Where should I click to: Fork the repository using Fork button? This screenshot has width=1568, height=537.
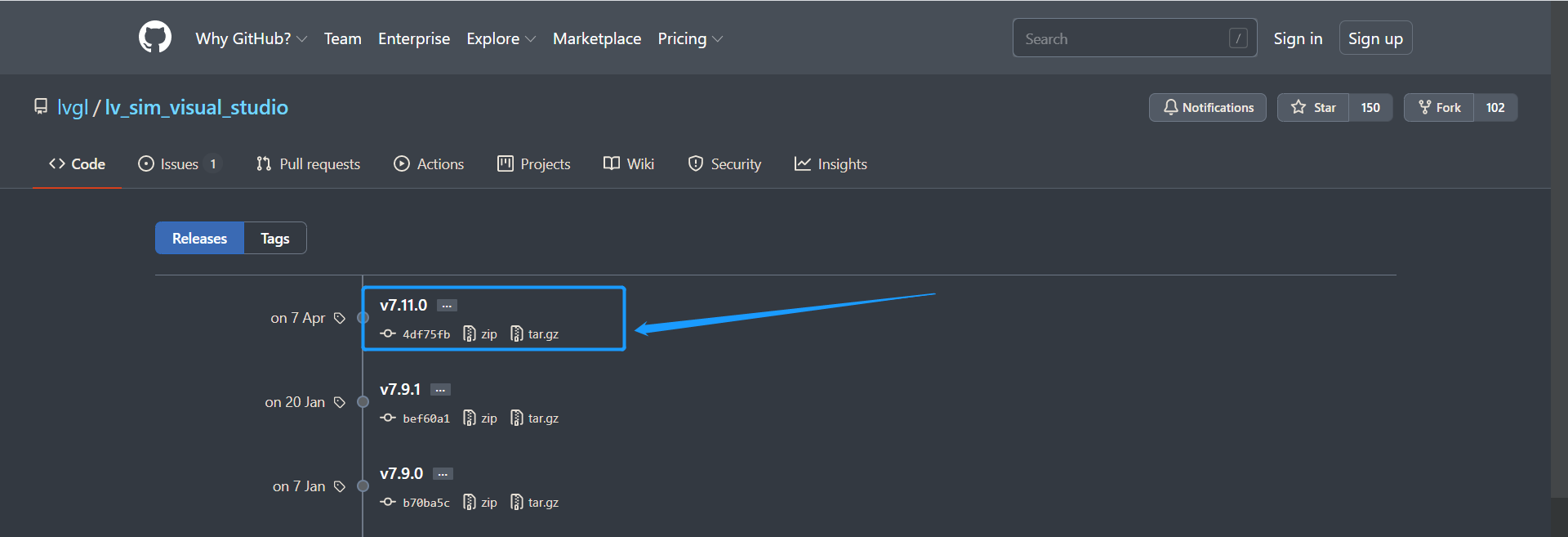tap(1439, 107)
